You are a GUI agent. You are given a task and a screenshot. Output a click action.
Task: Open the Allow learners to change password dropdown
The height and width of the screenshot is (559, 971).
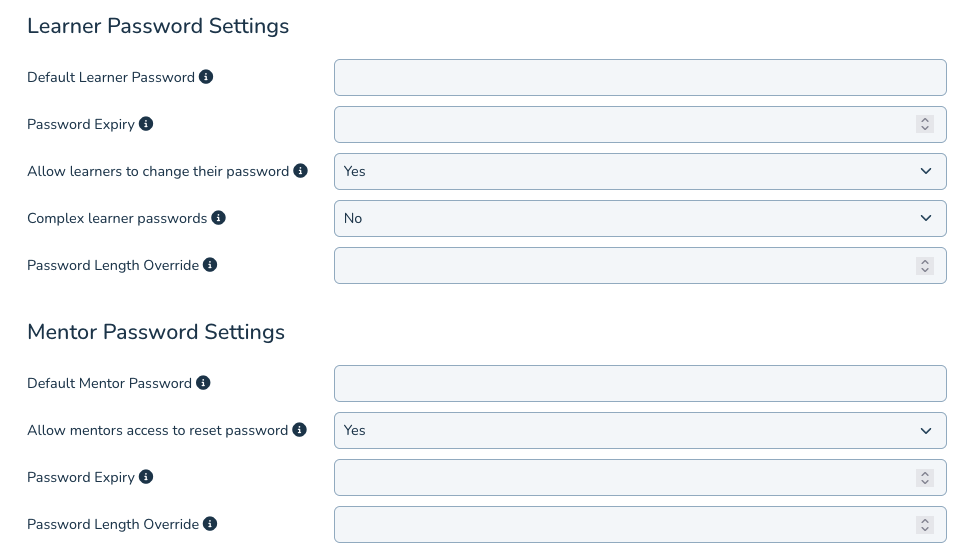(x=640, y=171)
